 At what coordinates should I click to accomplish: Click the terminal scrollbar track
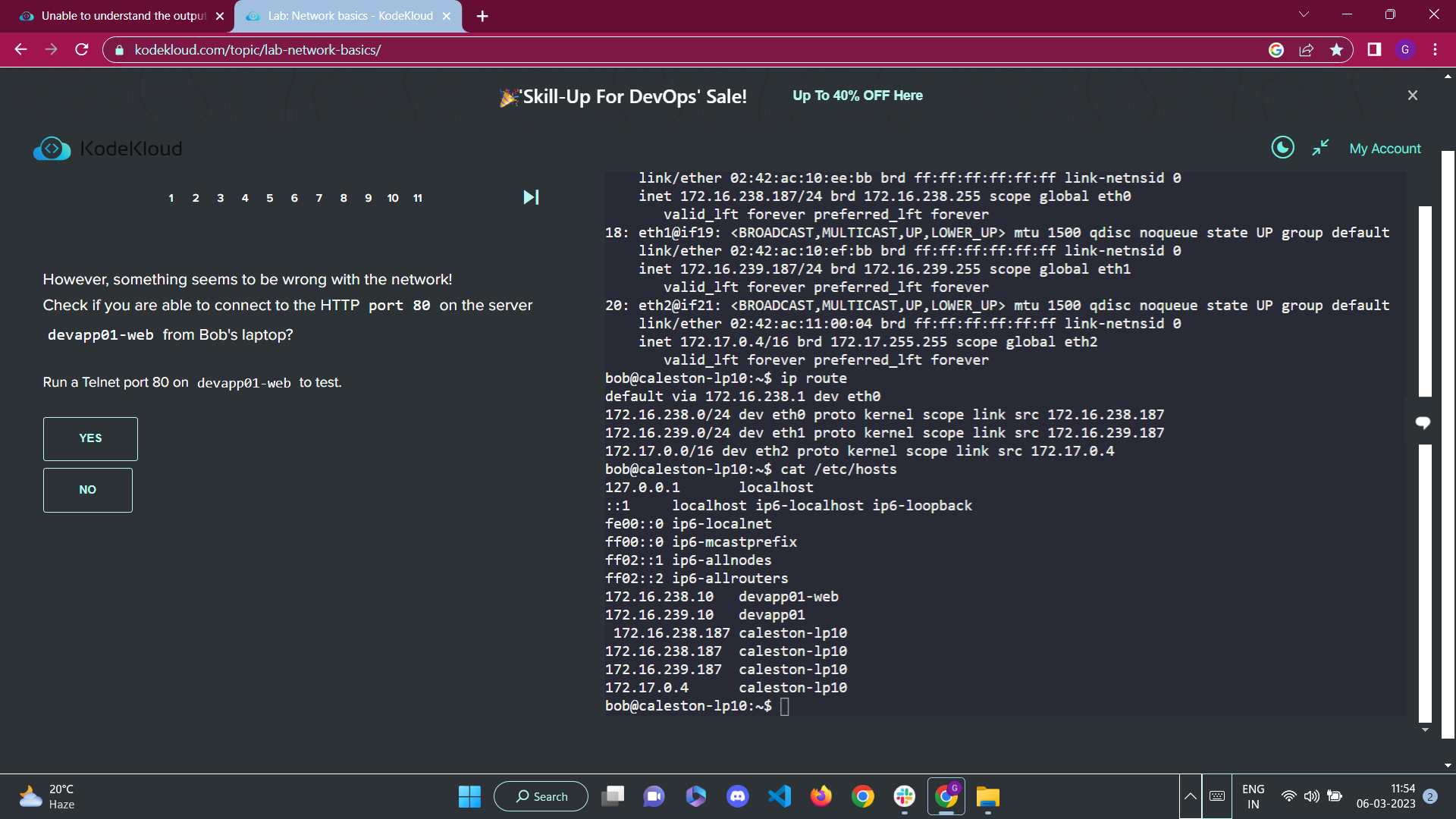(1425, 576)
